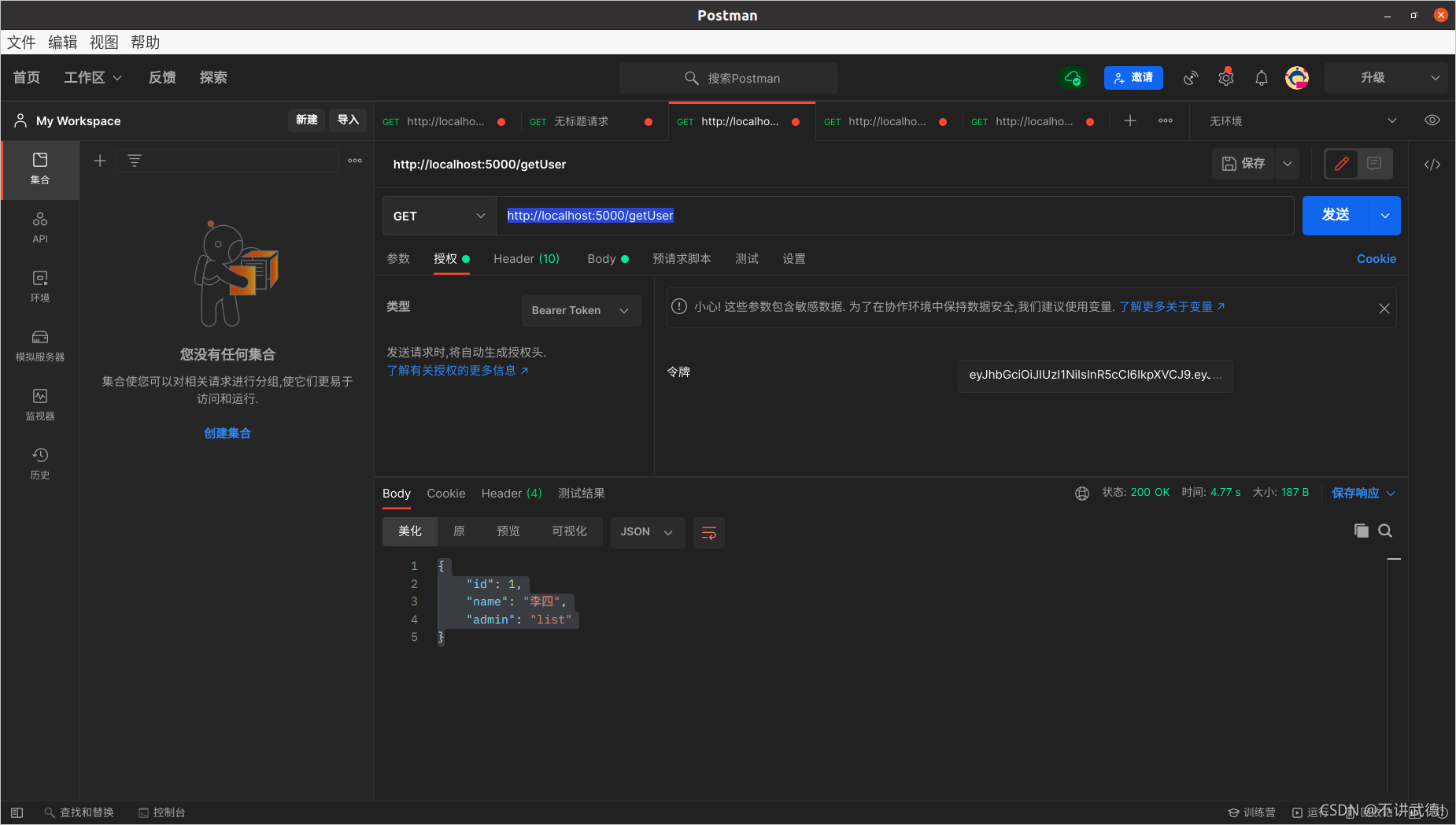
Task: Toggle line wrap in response viewer
Action: [709, 533]
